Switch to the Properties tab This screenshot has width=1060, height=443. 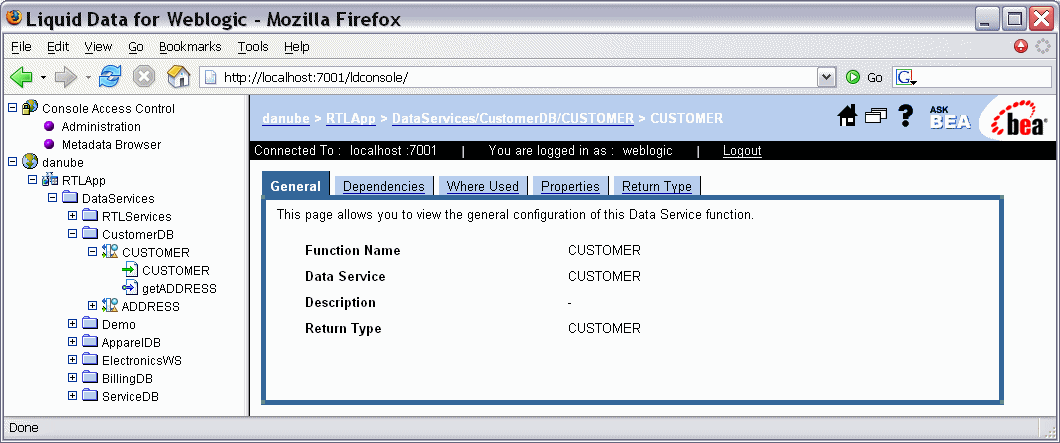point(570,186)
